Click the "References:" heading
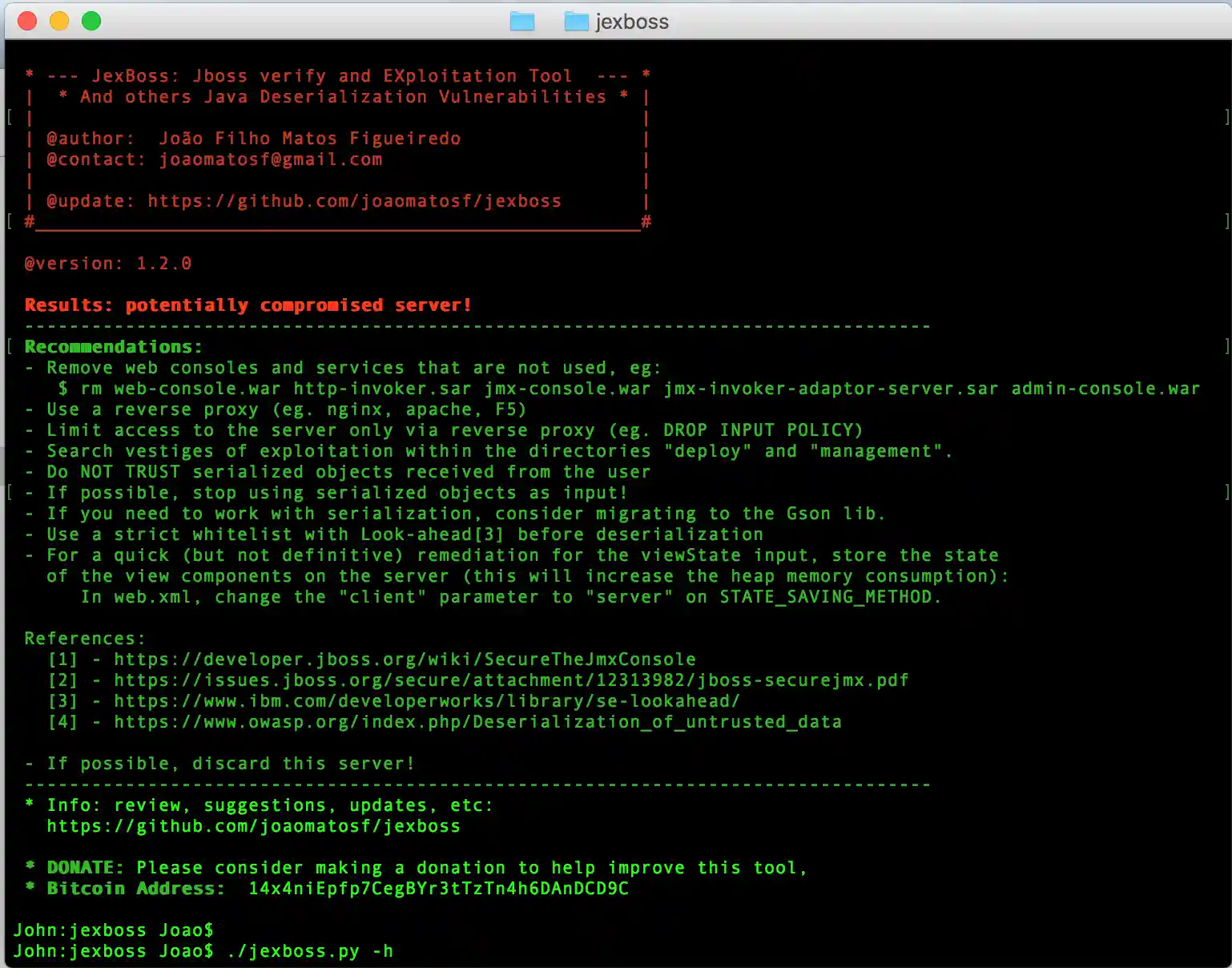The width and height of the screenshot is (1232, 968). point(85,639)
